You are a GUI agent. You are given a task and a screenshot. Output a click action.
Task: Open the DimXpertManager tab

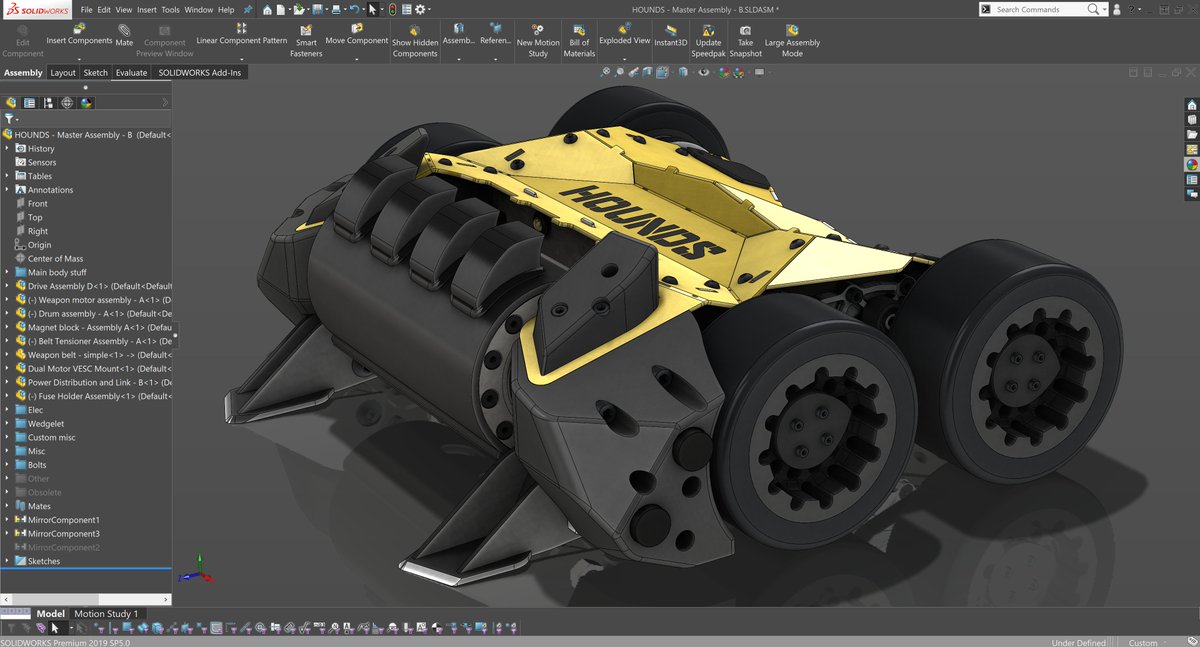tap(67, 102)
